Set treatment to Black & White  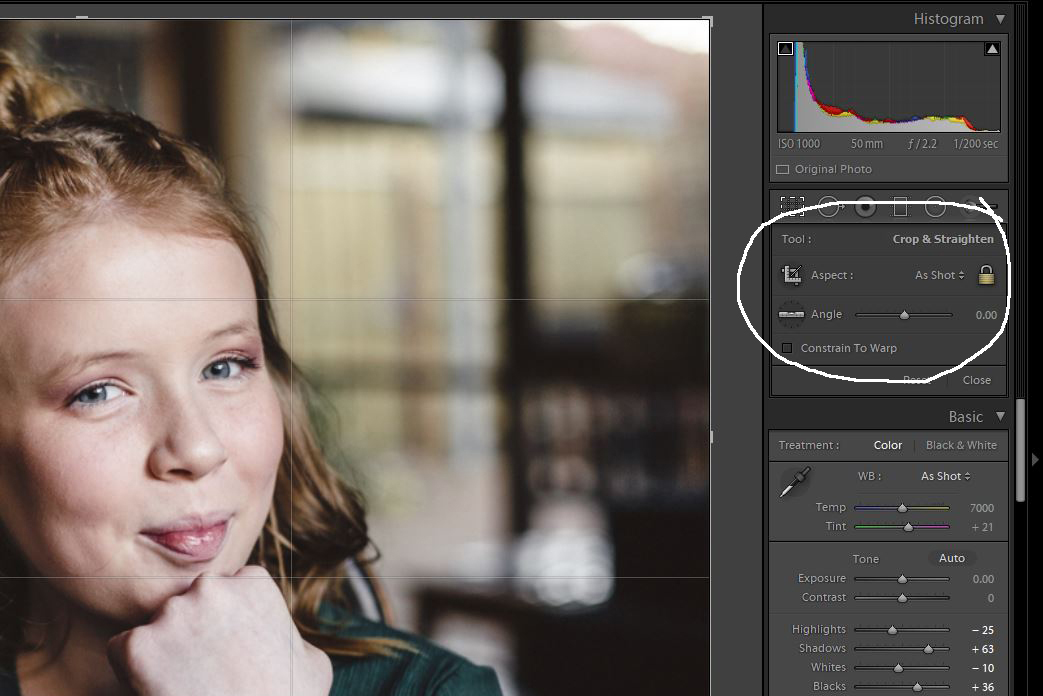(x=961, y=445)
